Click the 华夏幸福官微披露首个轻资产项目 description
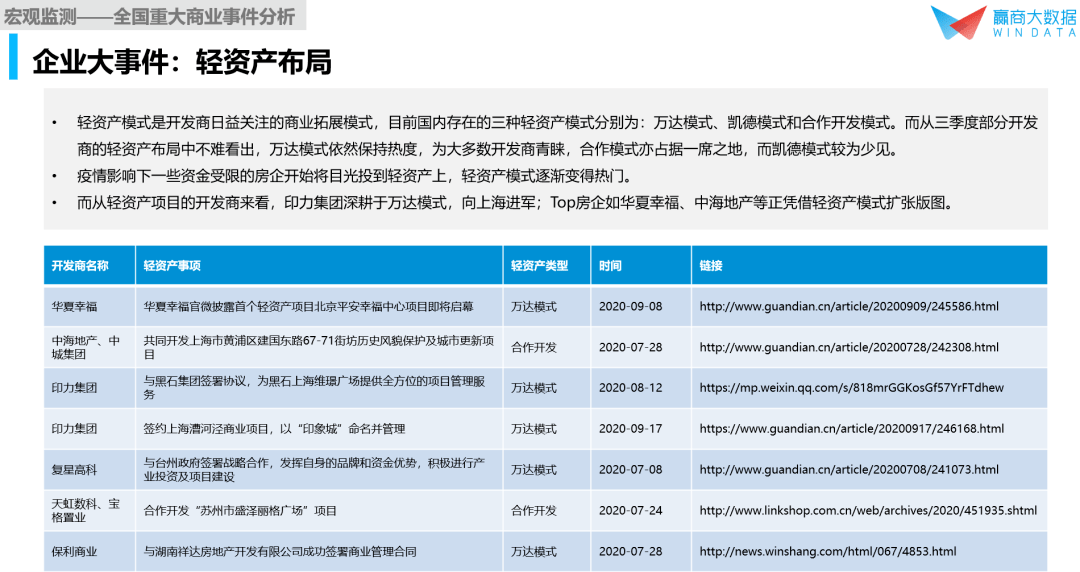Screen dimensions: 1080x572 pos(309,307)
